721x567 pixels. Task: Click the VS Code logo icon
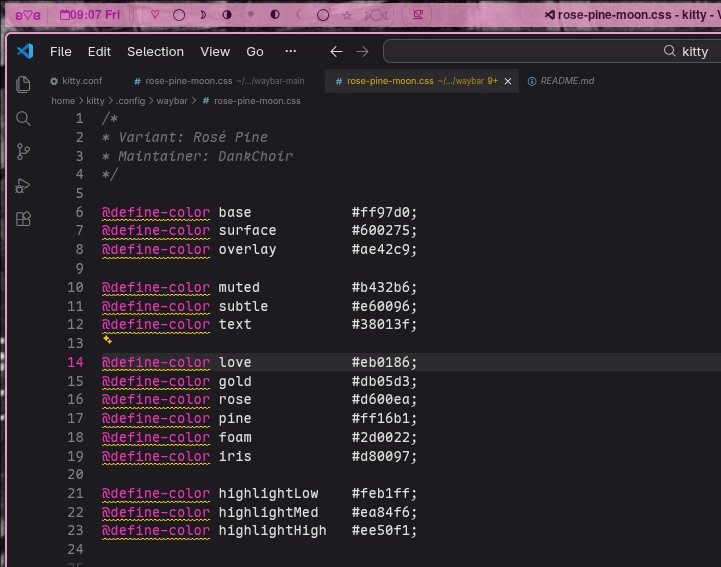tap(25, 51)
